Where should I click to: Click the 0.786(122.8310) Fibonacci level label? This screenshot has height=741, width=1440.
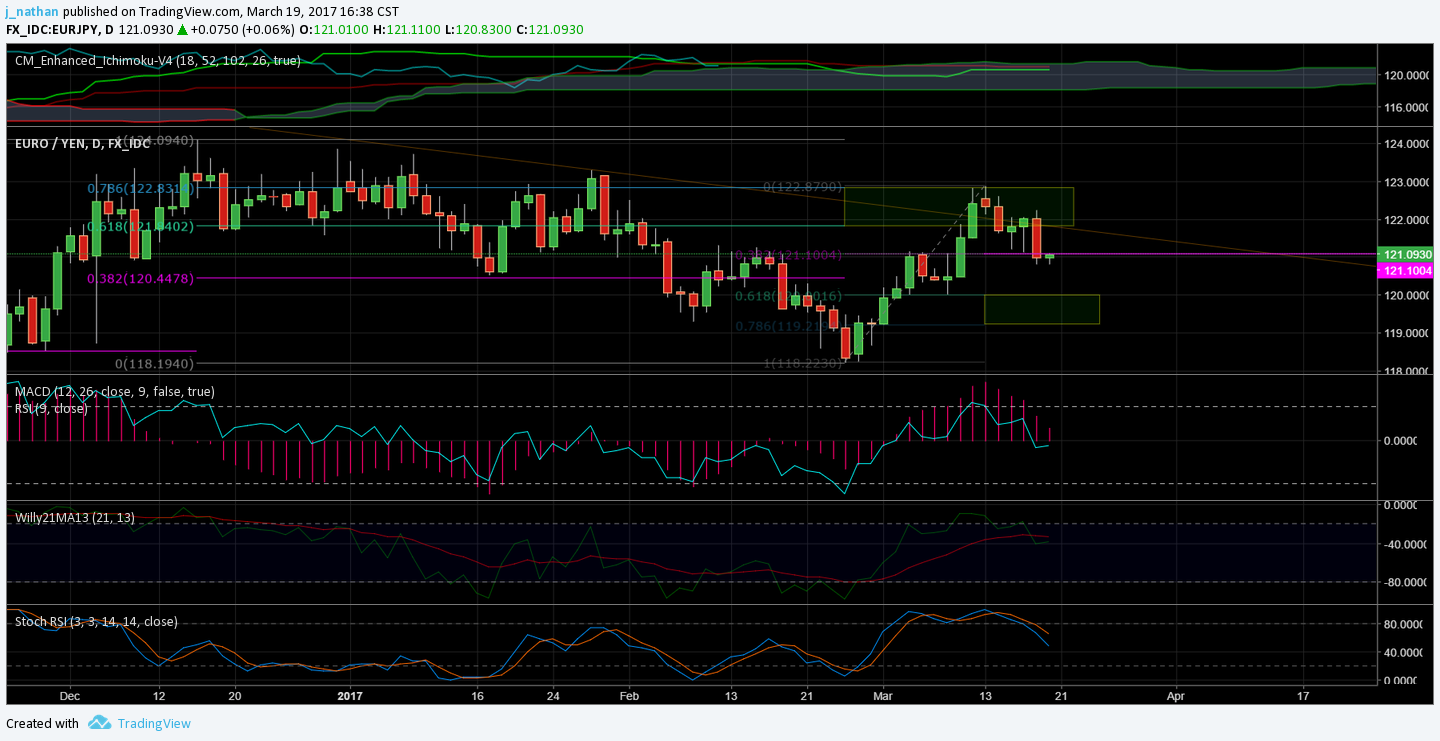(140, 188)
